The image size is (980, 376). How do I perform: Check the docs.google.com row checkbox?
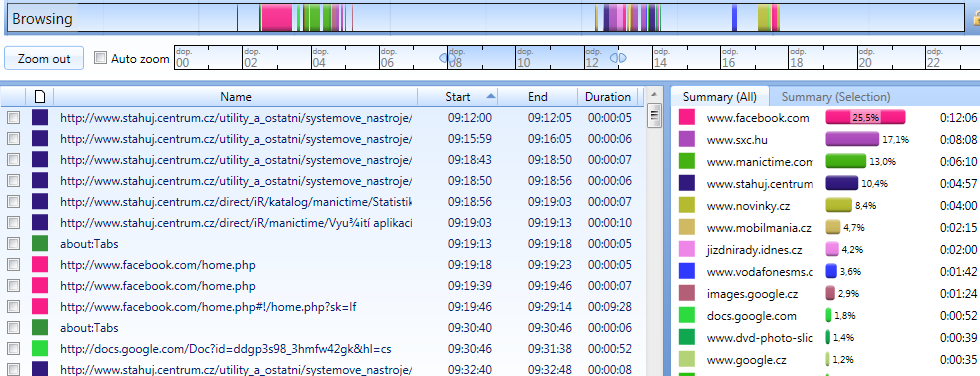[x=13, y=349]
